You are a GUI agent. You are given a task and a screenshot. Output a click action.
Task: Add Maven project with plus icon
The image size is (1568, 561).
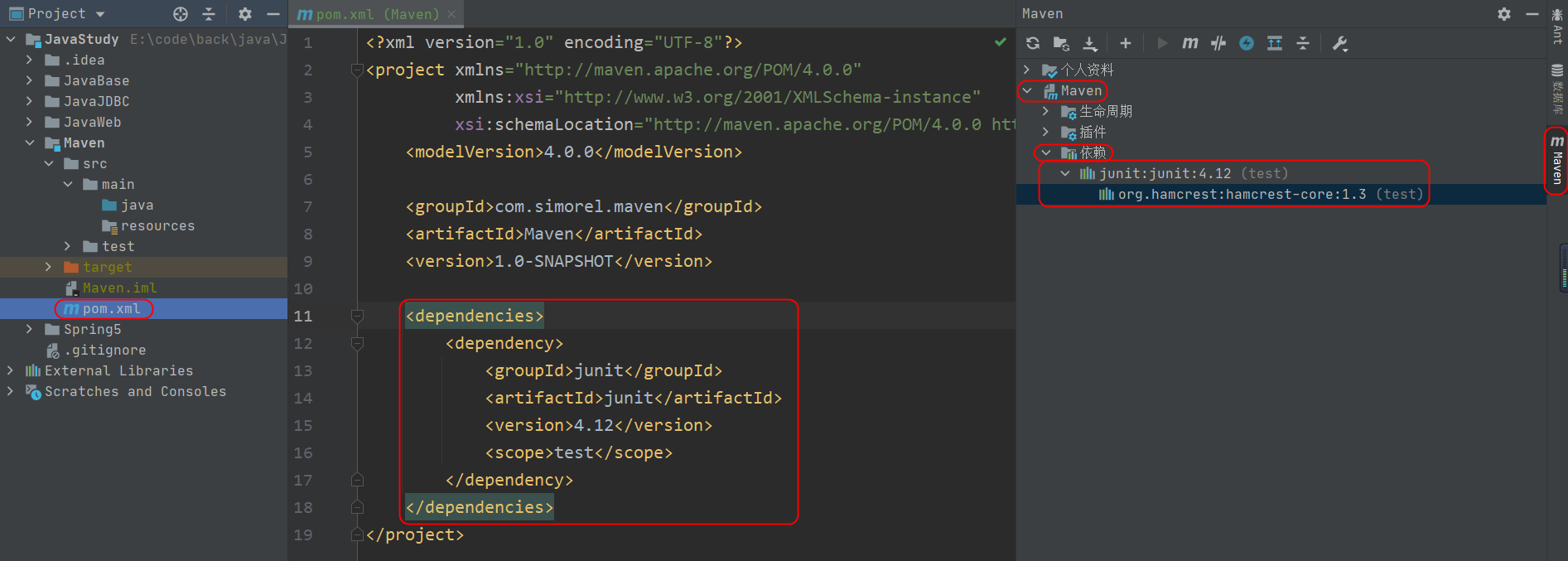pos(1125,43)
